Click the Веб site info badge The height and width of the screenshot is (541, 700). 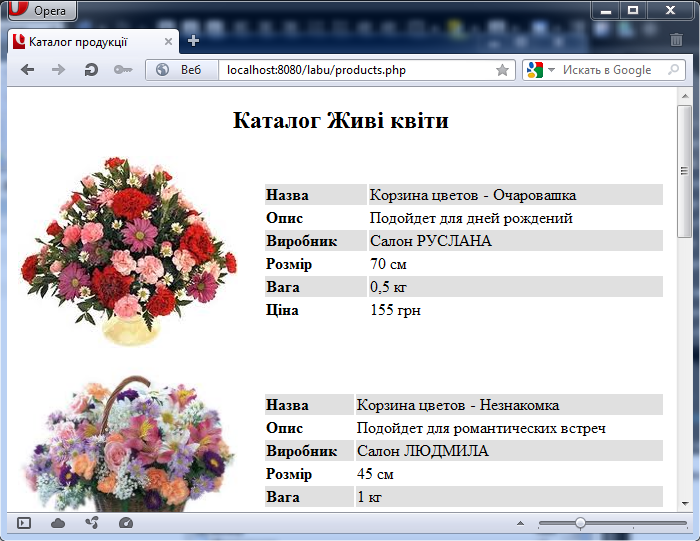coord(180,70)
